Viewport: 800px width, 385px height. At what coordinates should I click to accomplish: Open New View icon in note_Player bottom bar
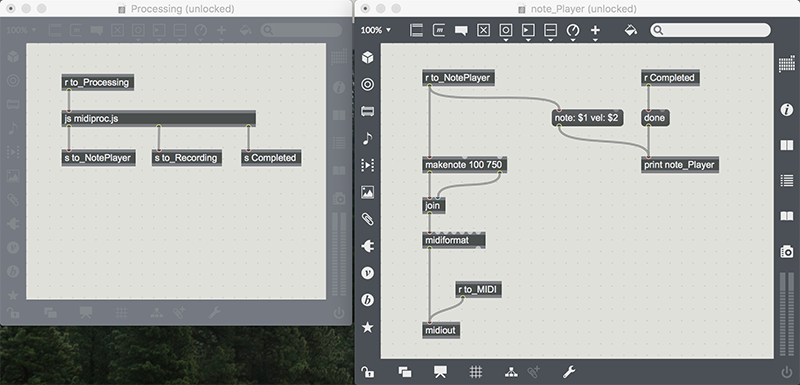point(405,372)
